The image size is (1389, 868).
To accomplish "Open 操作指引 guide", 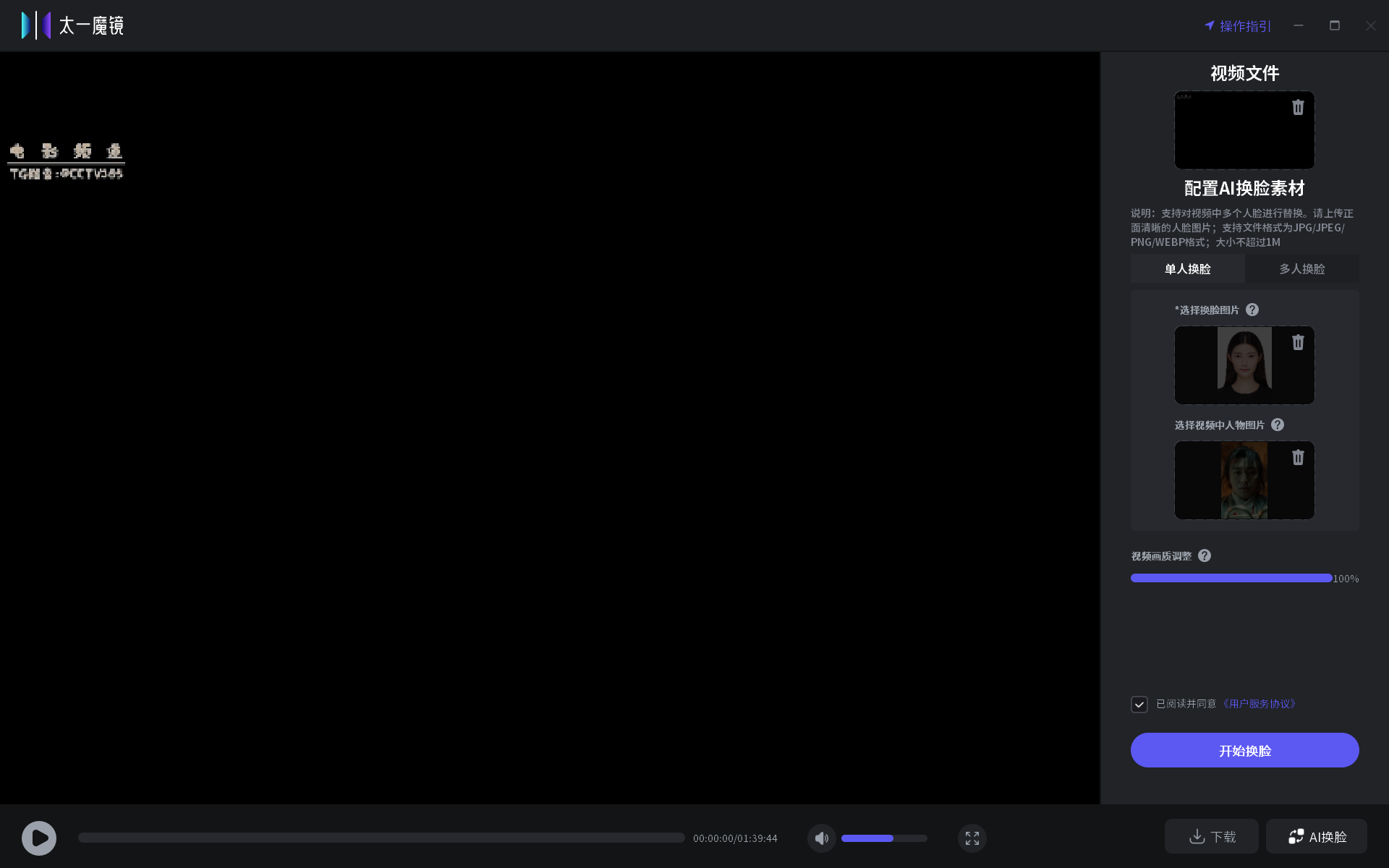I will click(1238, 26).
